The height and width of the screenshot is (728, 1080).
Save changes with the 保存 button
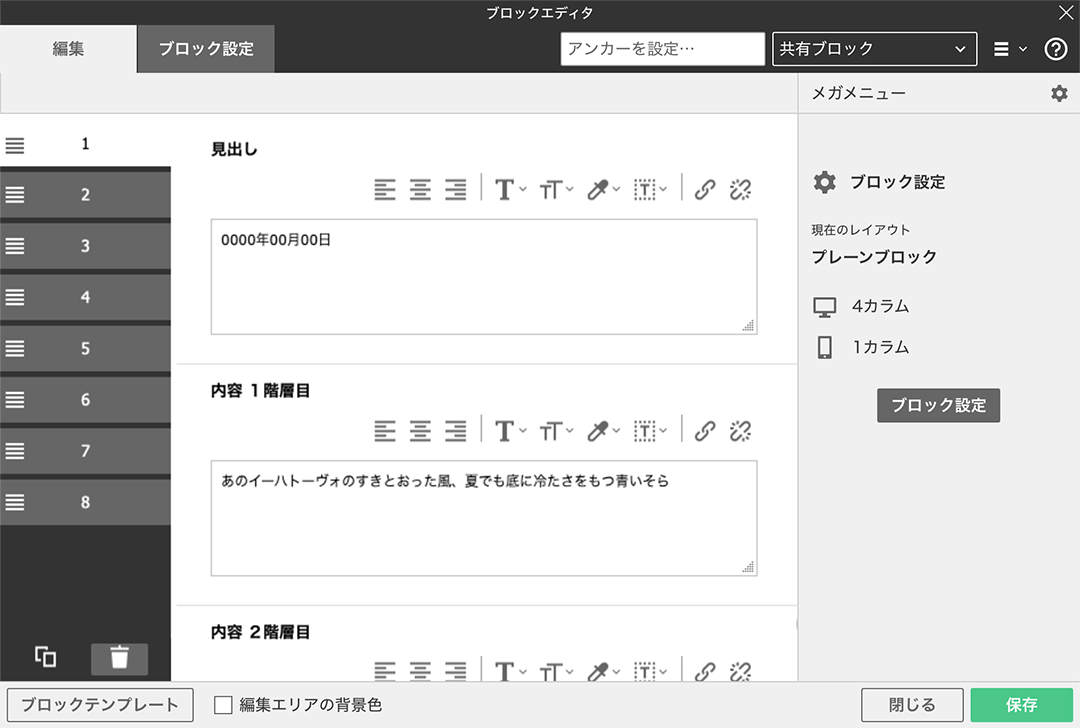coord(1021,705)
